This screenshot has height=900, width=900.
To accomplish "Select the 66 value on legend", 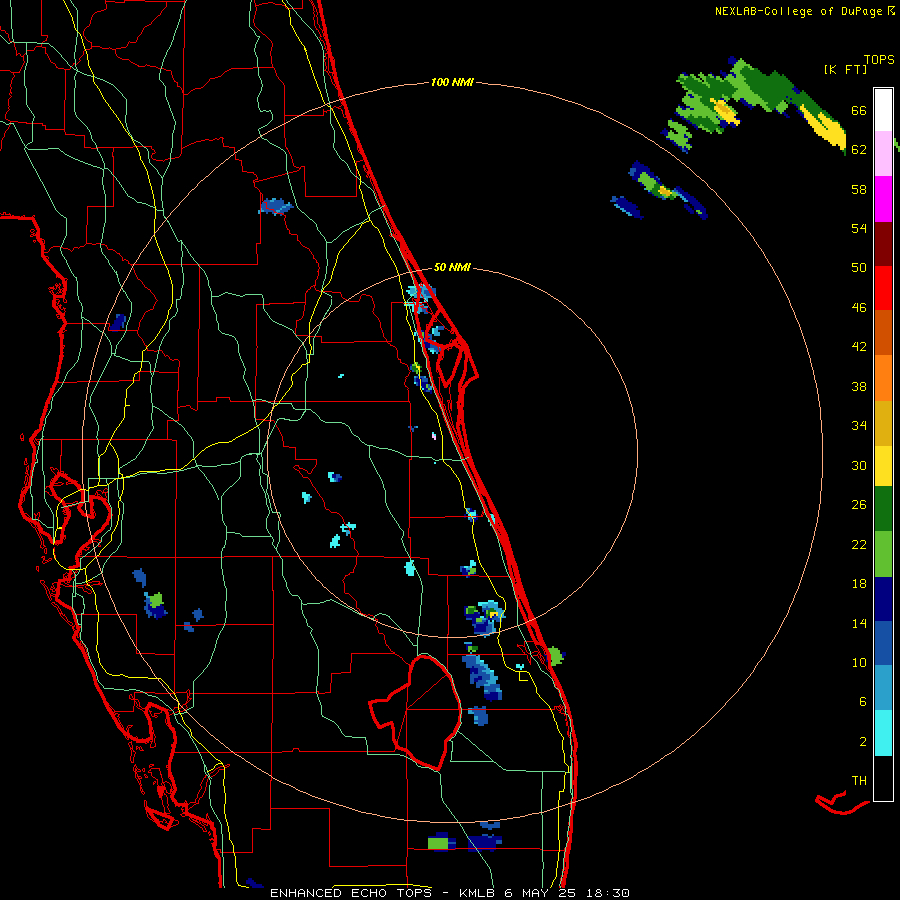I will click(x=859, y=110).
